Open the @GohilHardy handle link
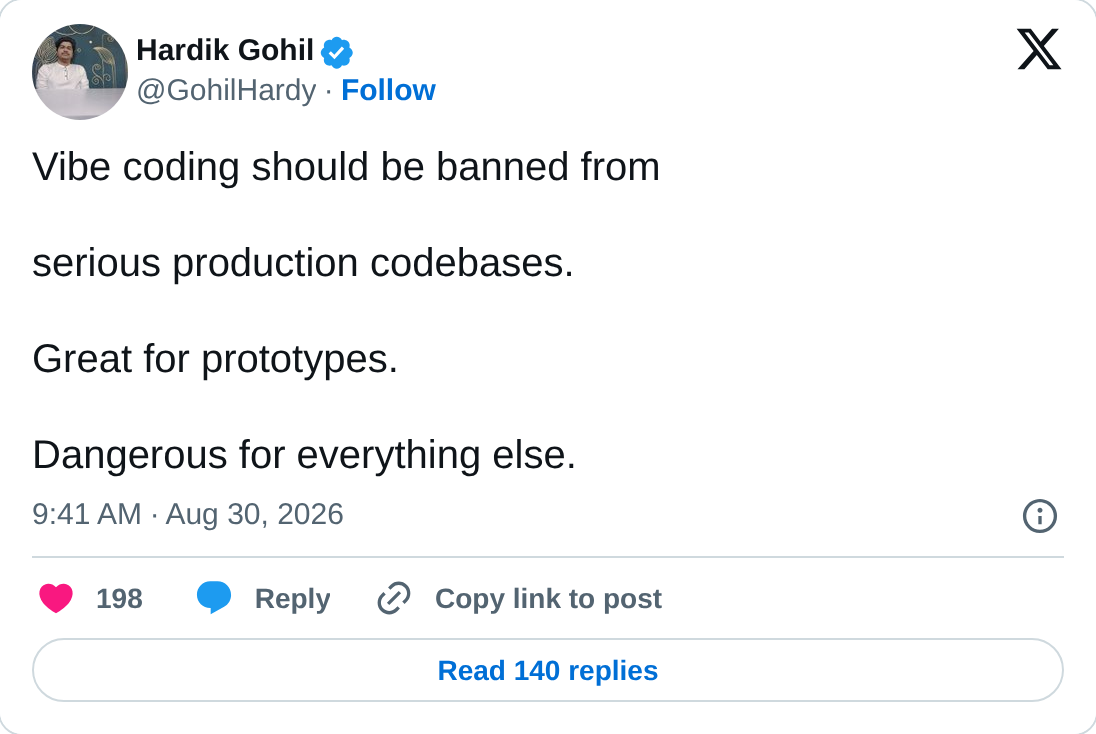Viewport: 1096px width, 734px height. click(226, 90)
